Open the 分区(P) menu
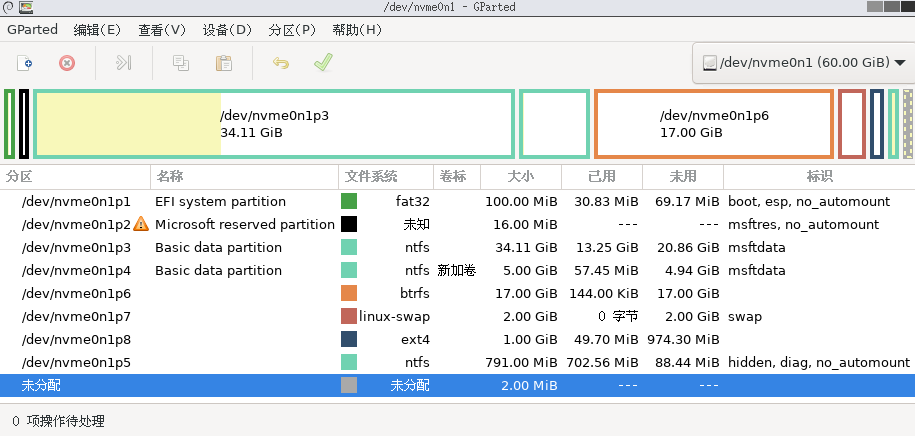The image size is (915, 436). 292,30
